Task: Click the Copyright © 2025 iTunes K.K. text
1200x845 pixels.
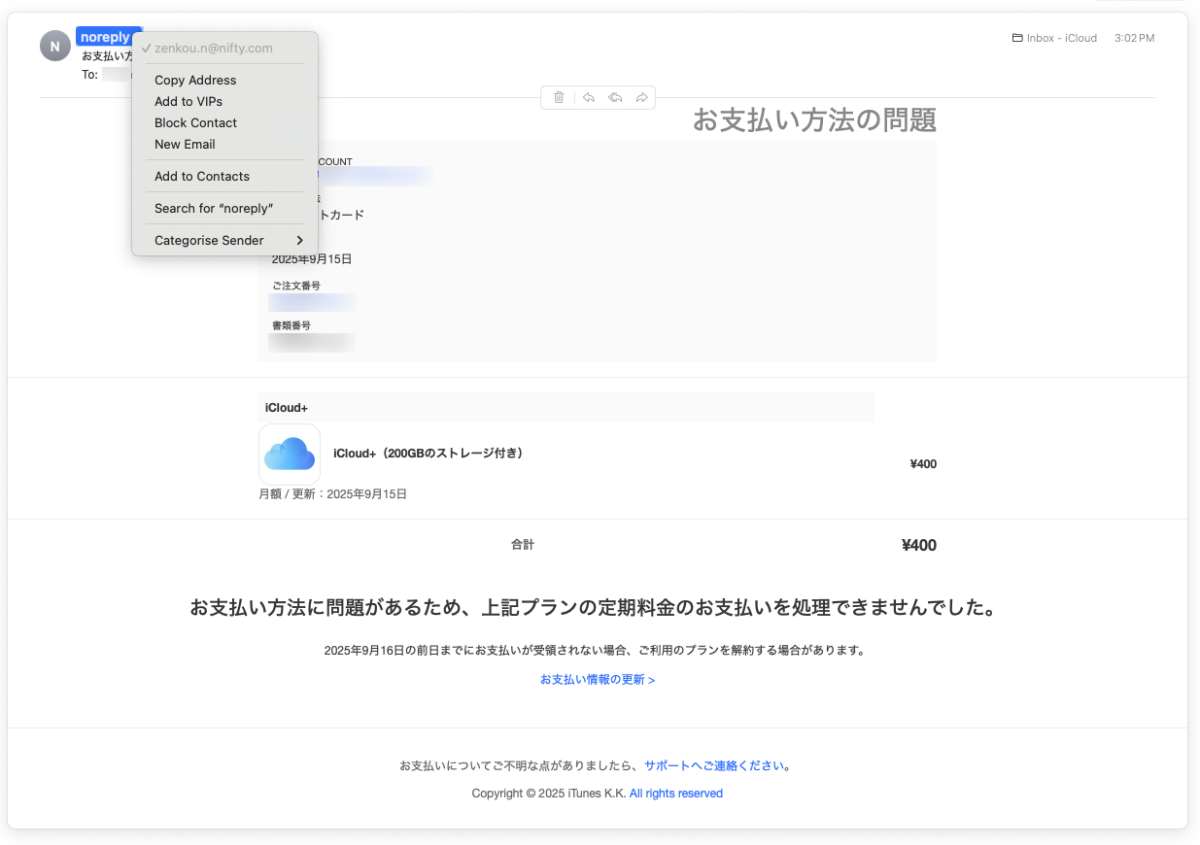Action: point(548,793)
